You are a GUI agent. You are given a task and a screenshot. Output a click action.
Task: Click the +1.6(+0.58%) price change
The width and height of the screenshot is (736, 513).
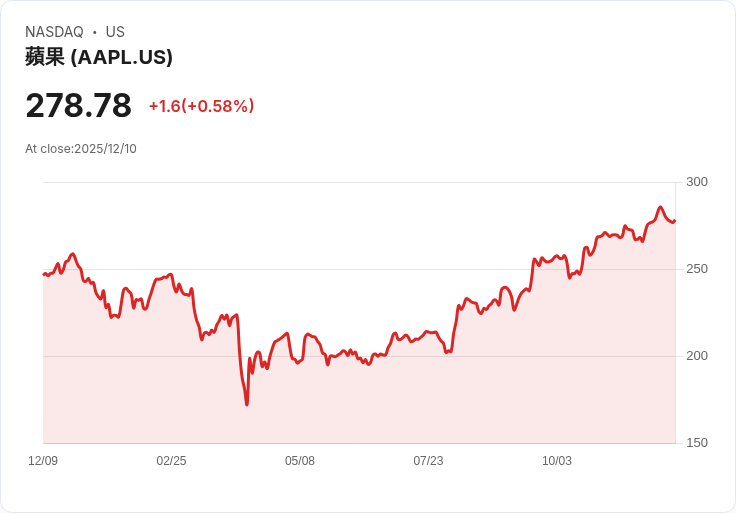click(201, 106)
